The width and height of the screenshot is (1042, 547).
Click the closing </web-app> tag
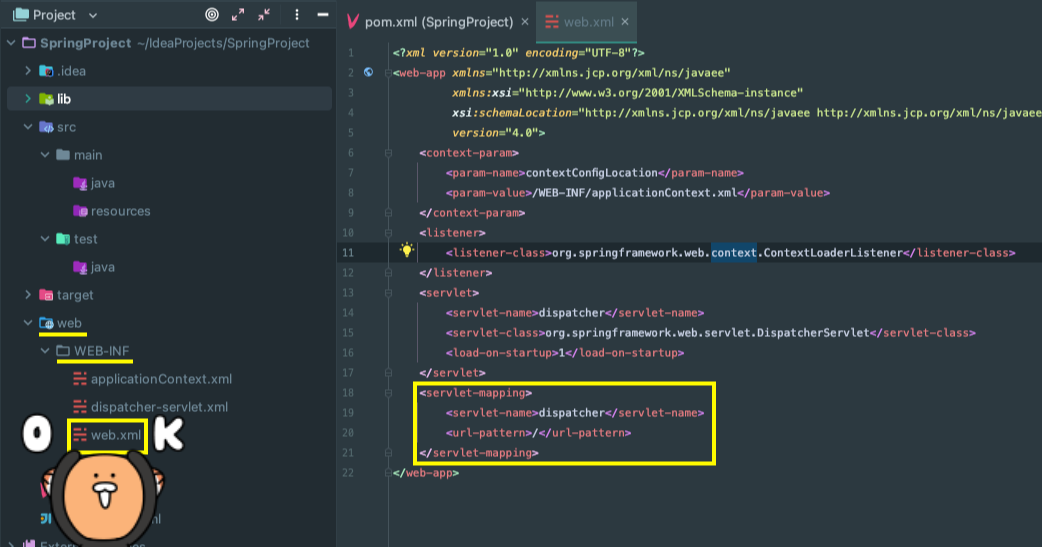click(x=425, y=473)
